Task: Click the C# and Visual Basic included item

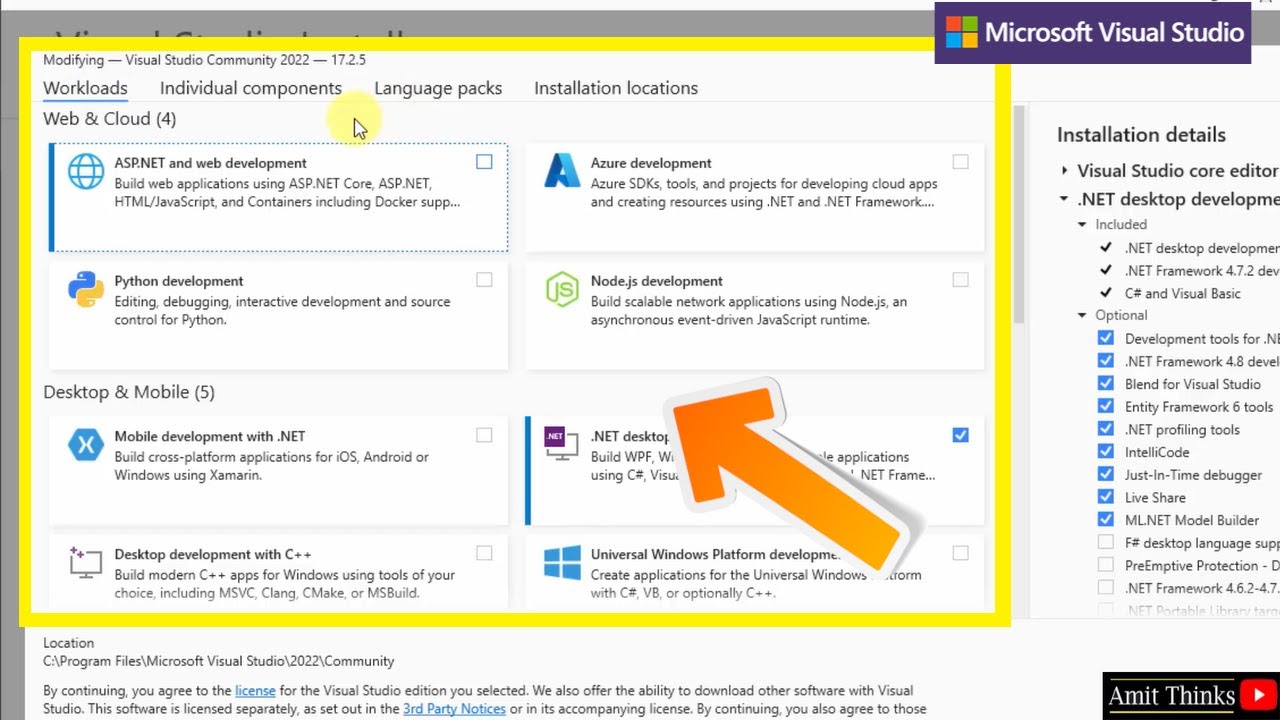Action: point(1183,294)
